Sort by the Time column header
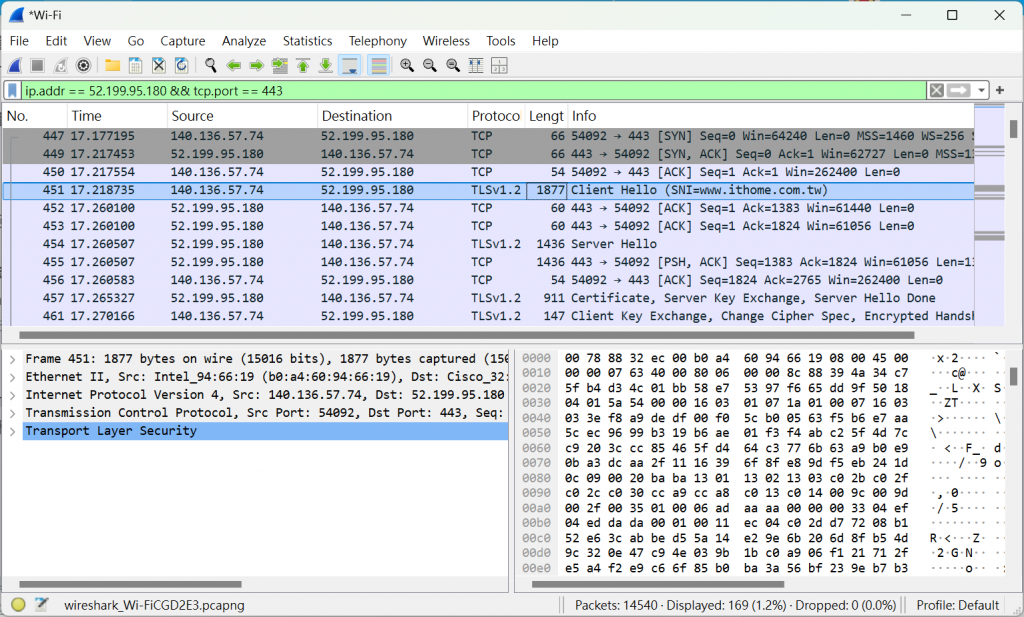The width and height of the screenshot is (1024, 617). (x=117, y=116)
